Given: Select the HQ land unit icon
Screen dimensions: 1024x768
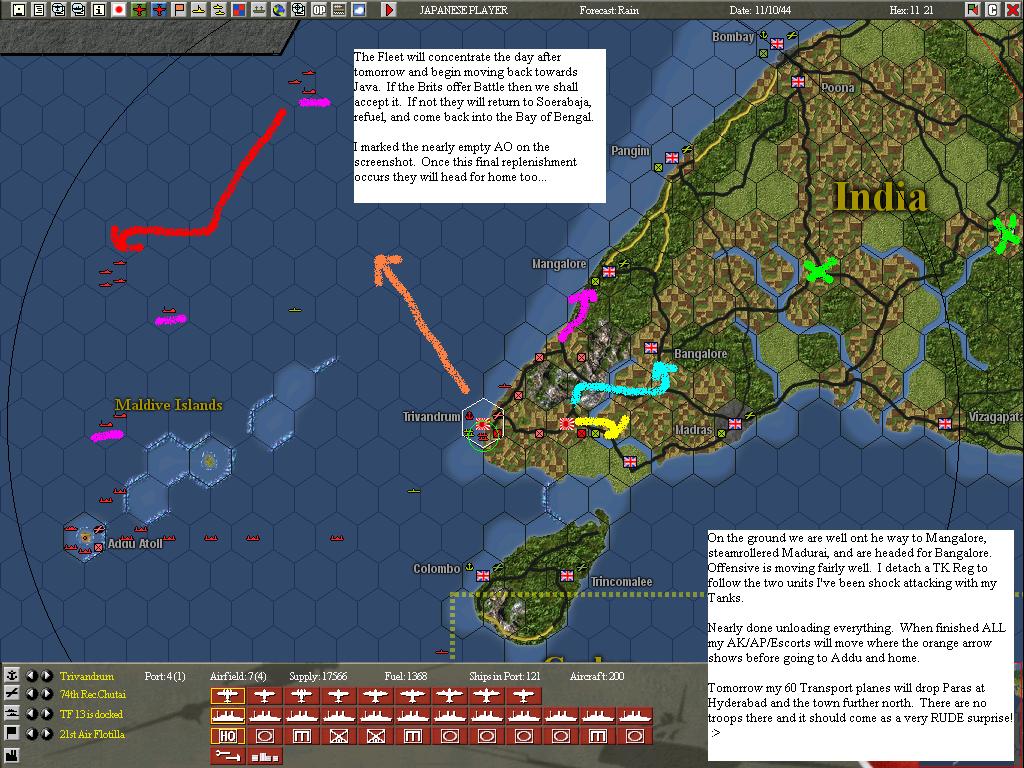Looking at the screenshot, I should pos(227,736).
